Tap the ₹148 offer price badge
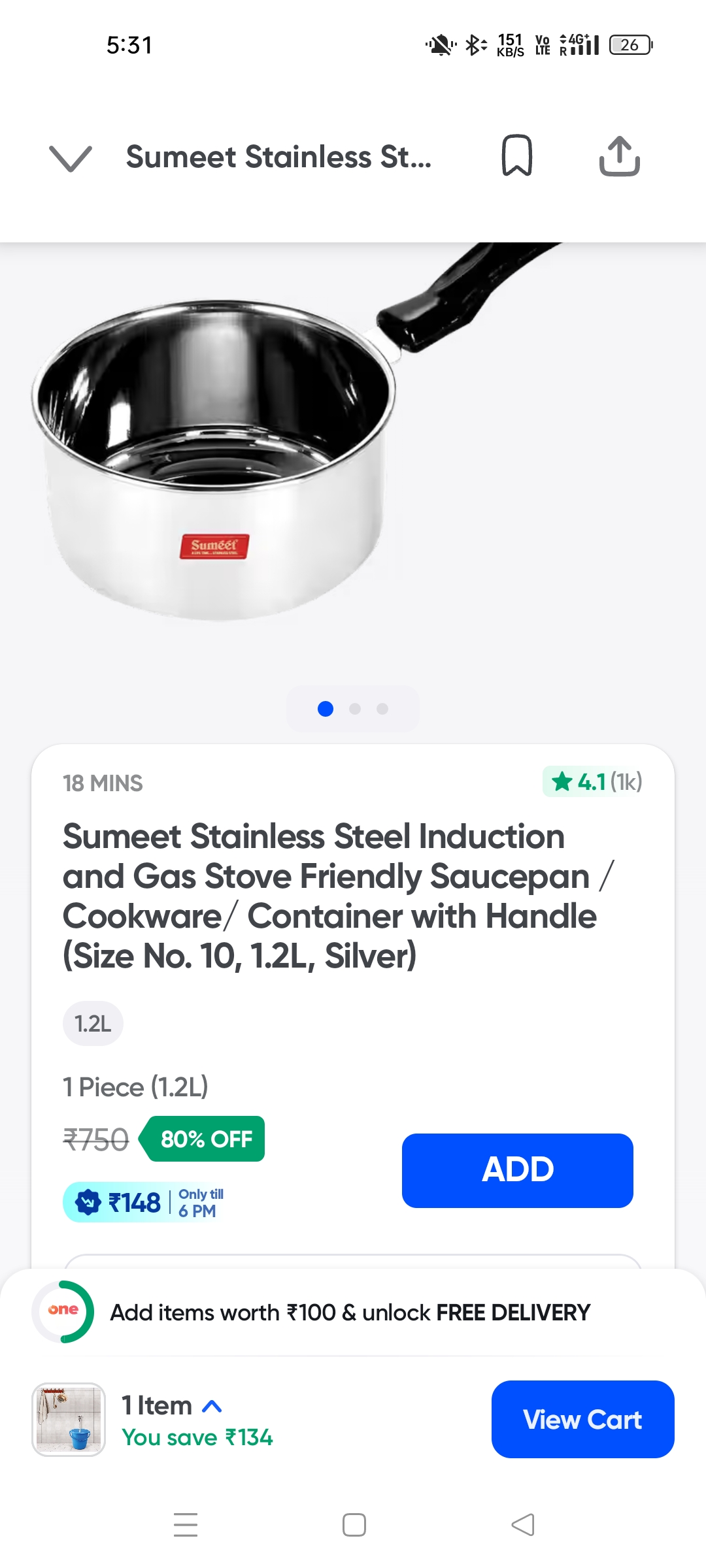Screen dimensions: 706x1568 click(x=144, y=1202)
